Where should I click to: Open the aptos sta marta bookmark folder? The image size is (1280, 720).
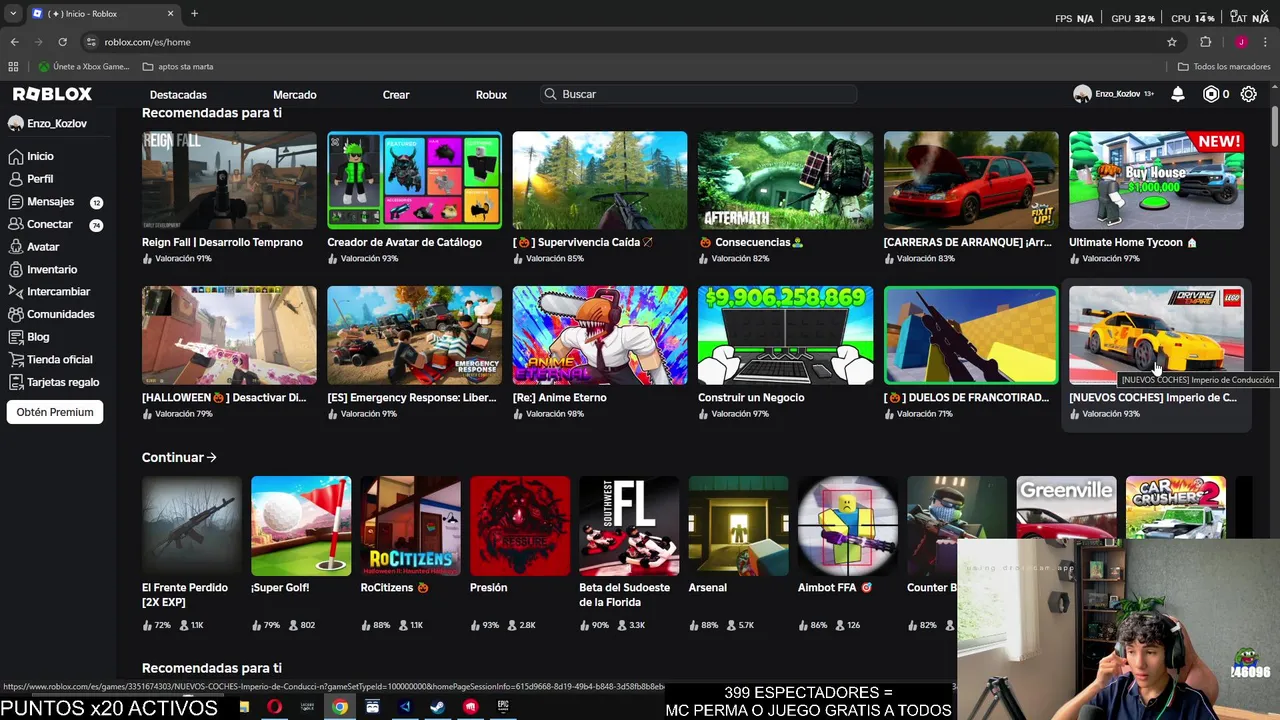[178, 67]
